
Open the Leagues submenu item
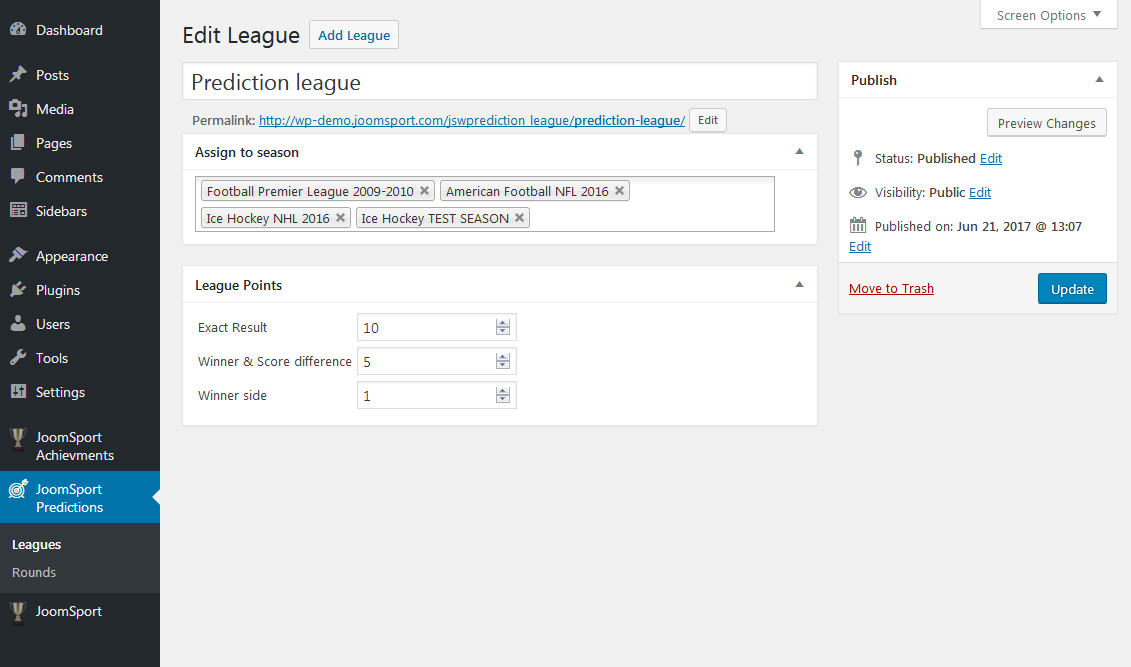36,544
